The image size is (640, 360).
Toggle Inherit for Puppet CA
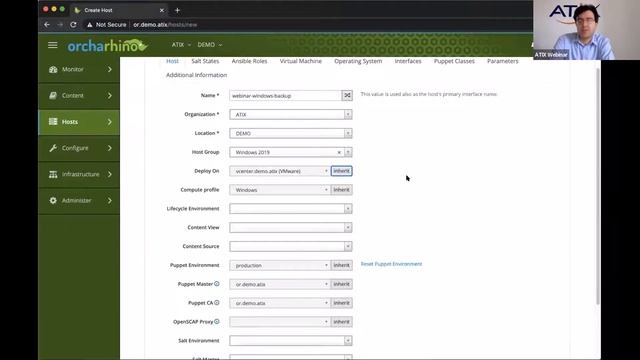coord(342,303)
